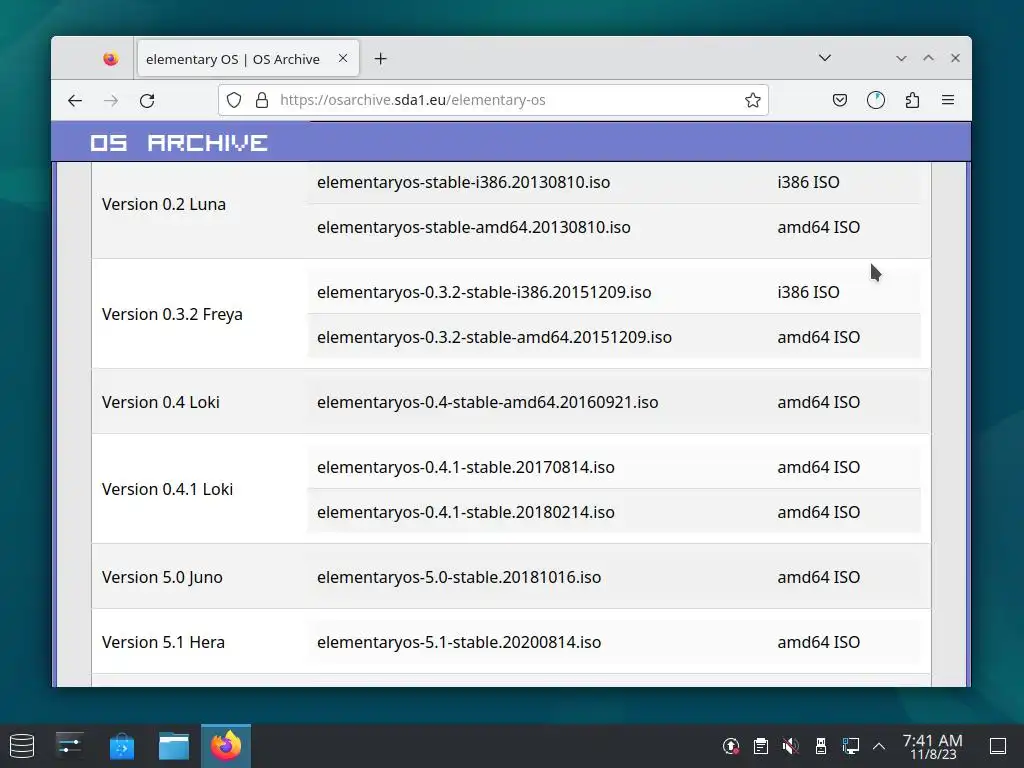The width and height of the screenshot is (1024, 768).
Task: Open the Save to Pocket icon
Action: click(x=840, y=100)
